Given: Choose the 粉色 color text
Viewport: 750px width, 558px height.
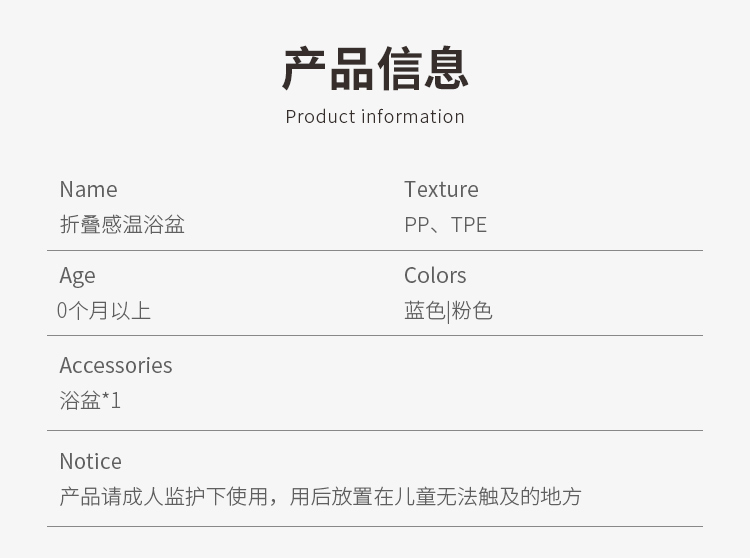Looking at the screenshot, I should [x=472, y=311].
